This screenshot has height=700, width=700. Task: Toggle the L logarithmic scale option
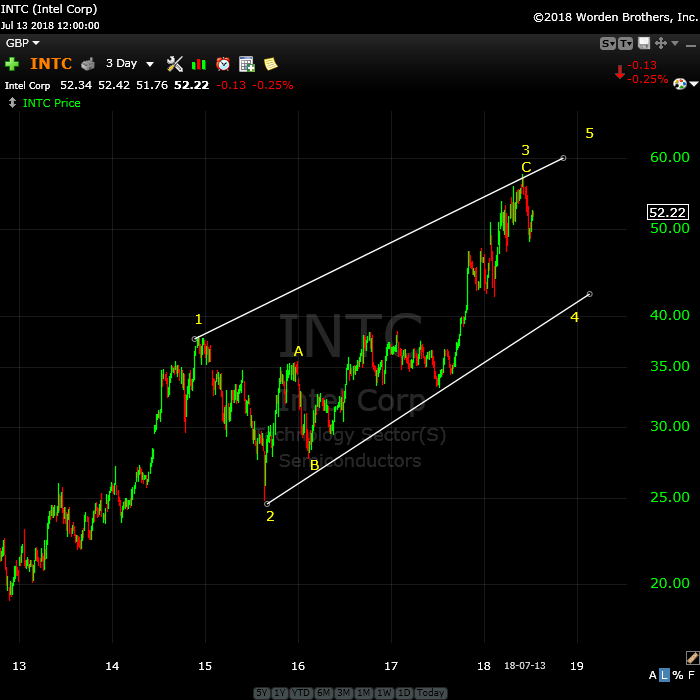click(x=665, y=675)
